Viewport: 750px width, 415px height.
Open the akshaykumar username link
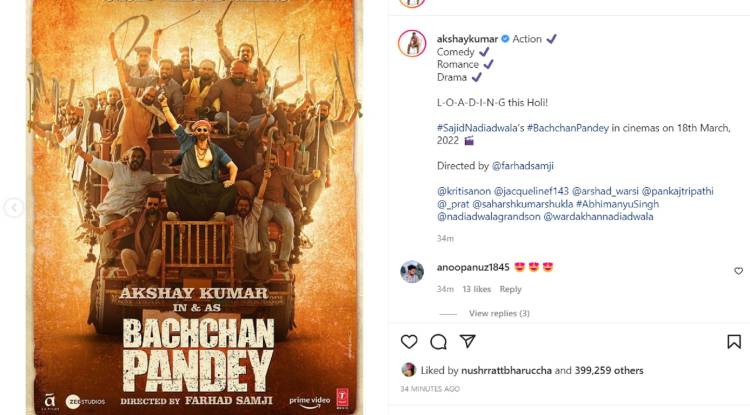[467, 39]
